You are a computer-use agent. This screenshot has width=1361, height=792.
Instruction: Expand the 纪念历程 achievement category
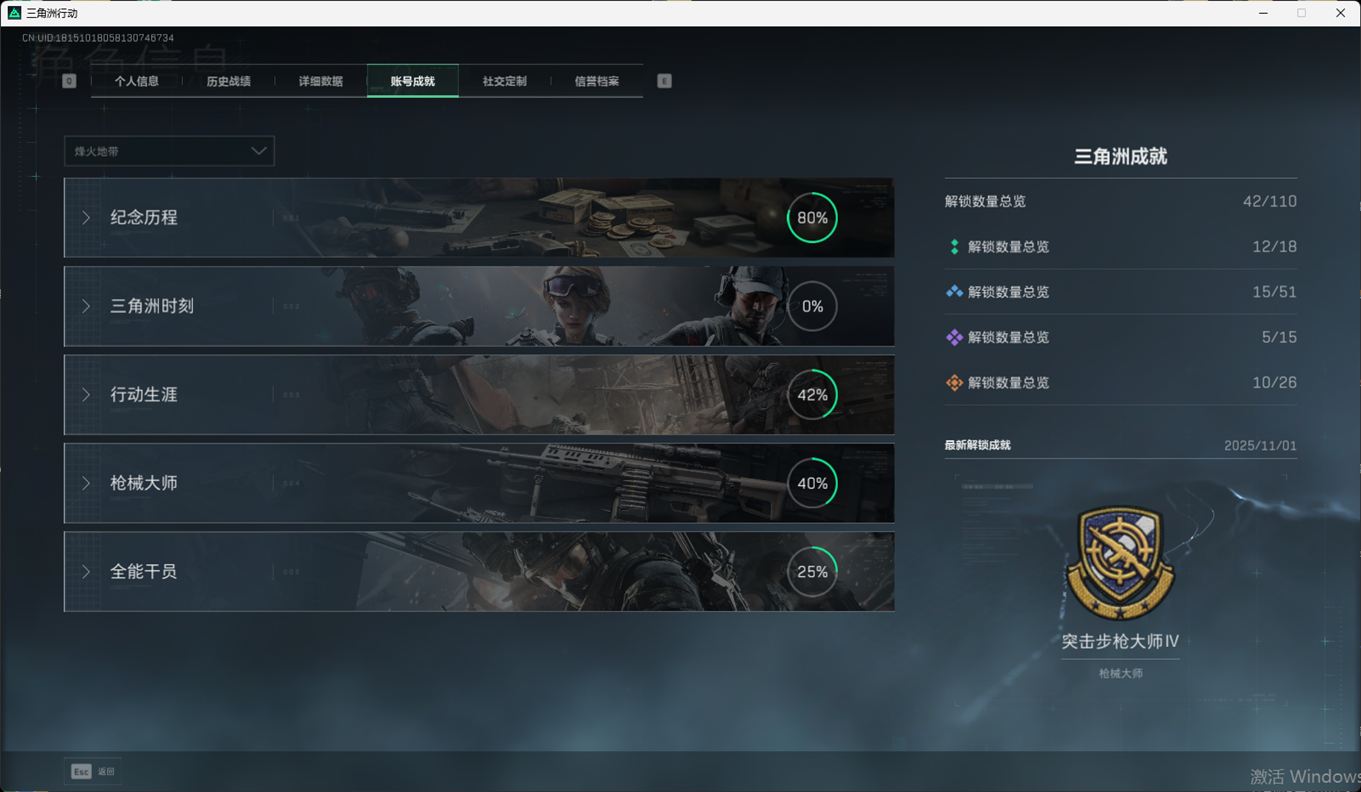click(x=144, y=218)
